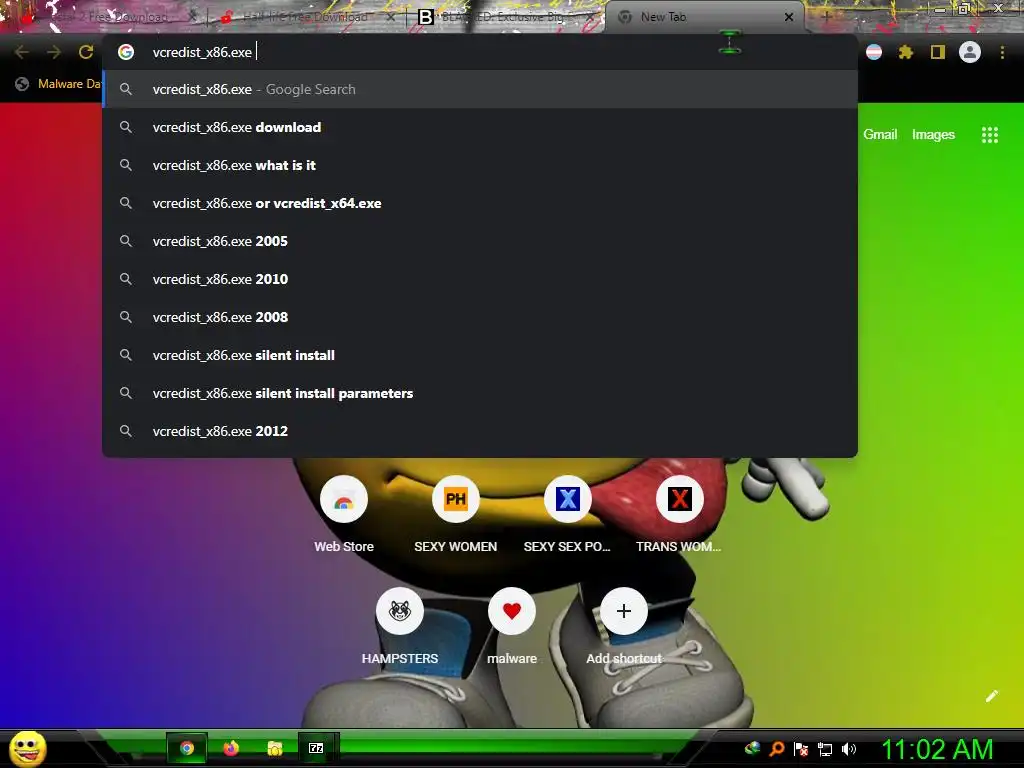1024x768 pixels.
Task: Go forward using the forward arrow
Action: click(54, 52)
